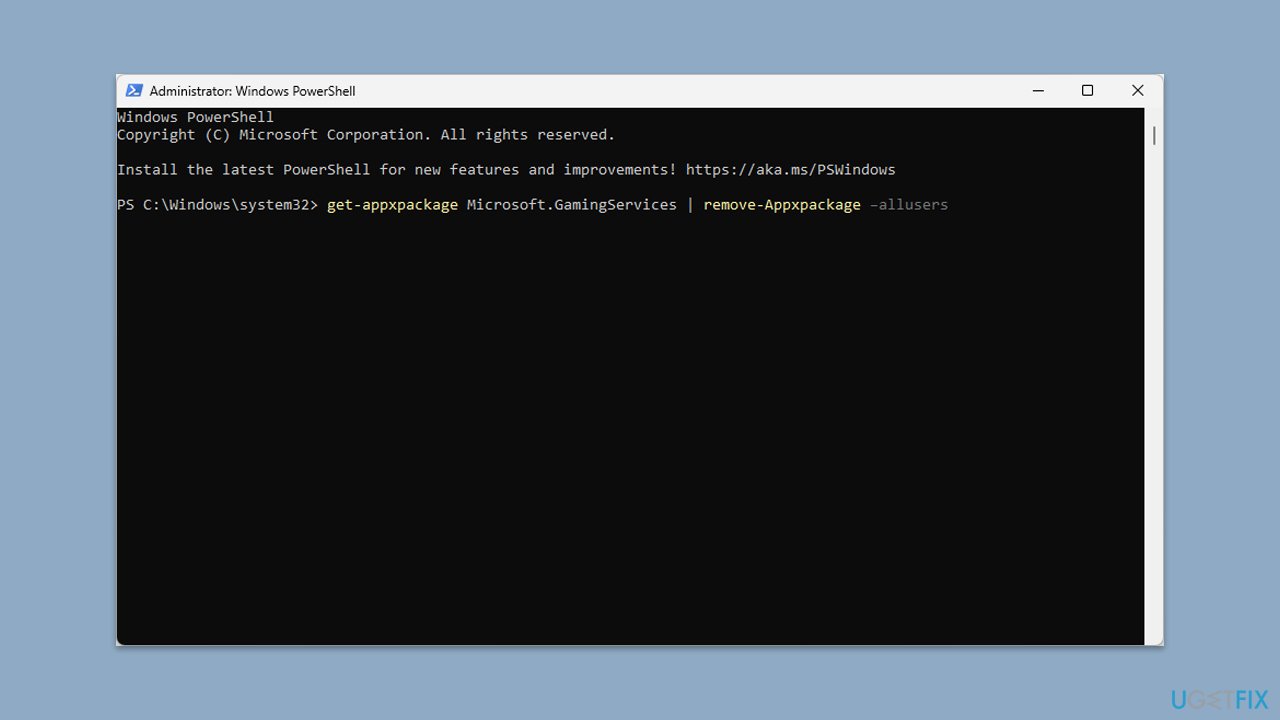Click the Microsoft.GamingServices argument
This screenshot has height=720, width=1280.
(x=571, y=205)
